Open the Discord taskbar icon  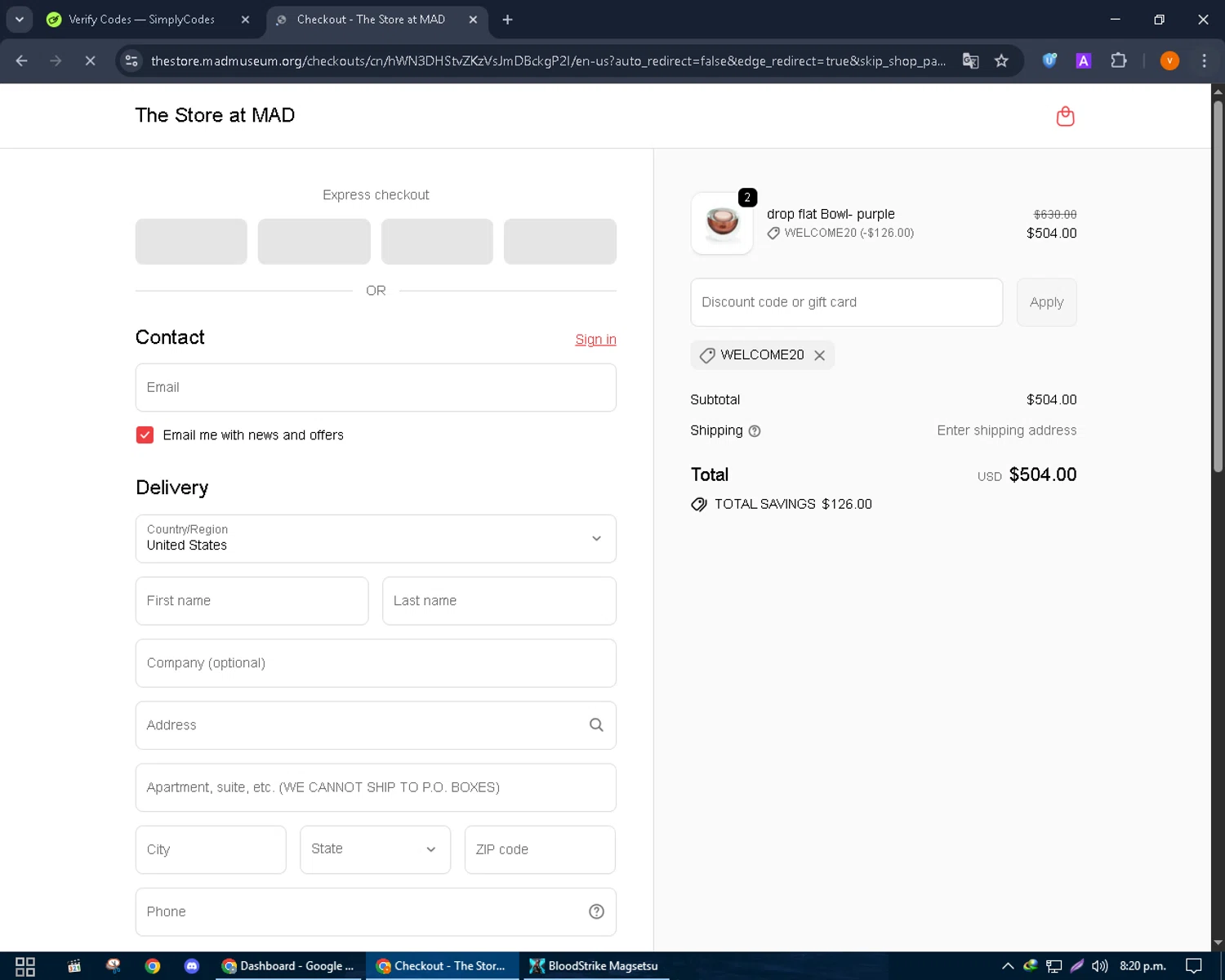(191, 966)
